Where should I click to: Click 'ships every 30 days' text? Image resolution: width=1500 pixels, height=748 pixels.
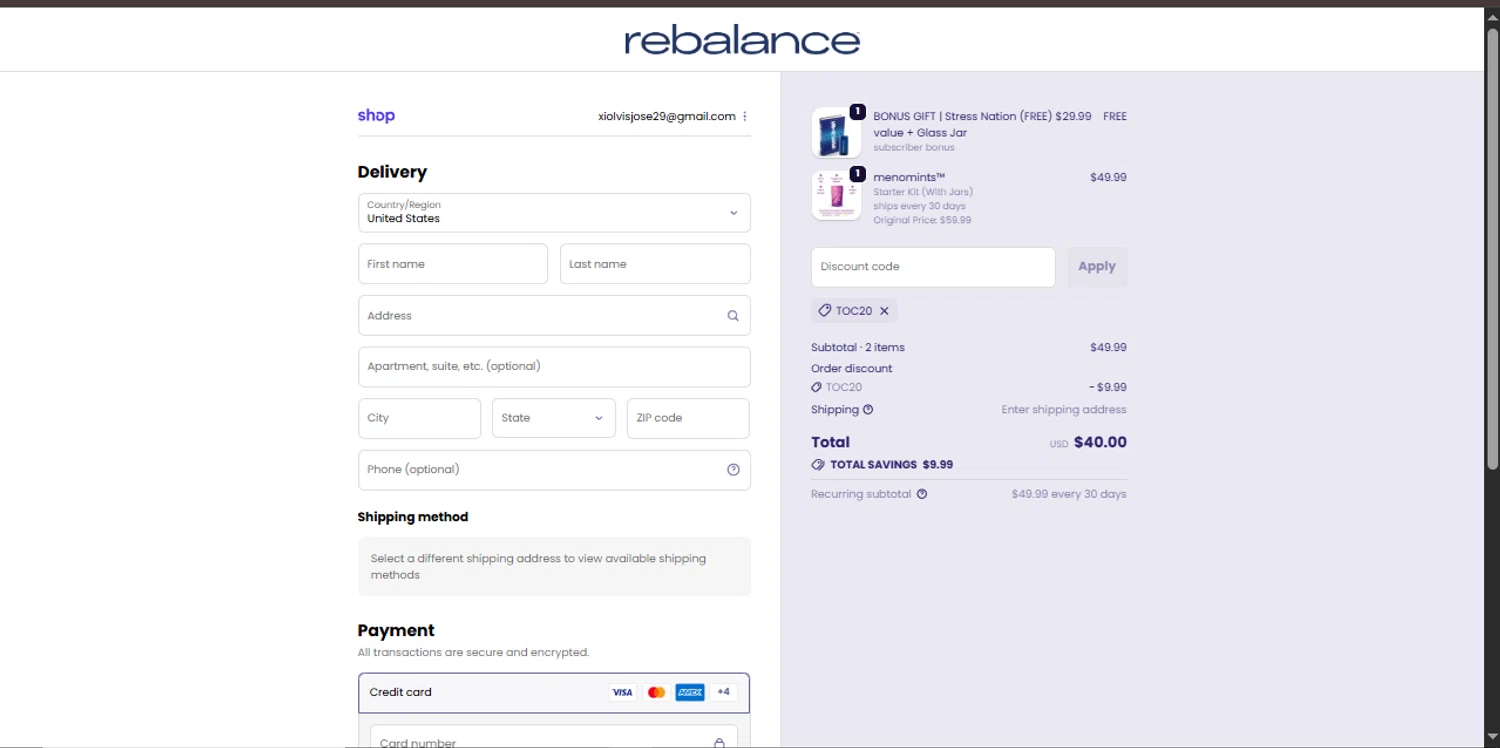(x=919, y=206)
